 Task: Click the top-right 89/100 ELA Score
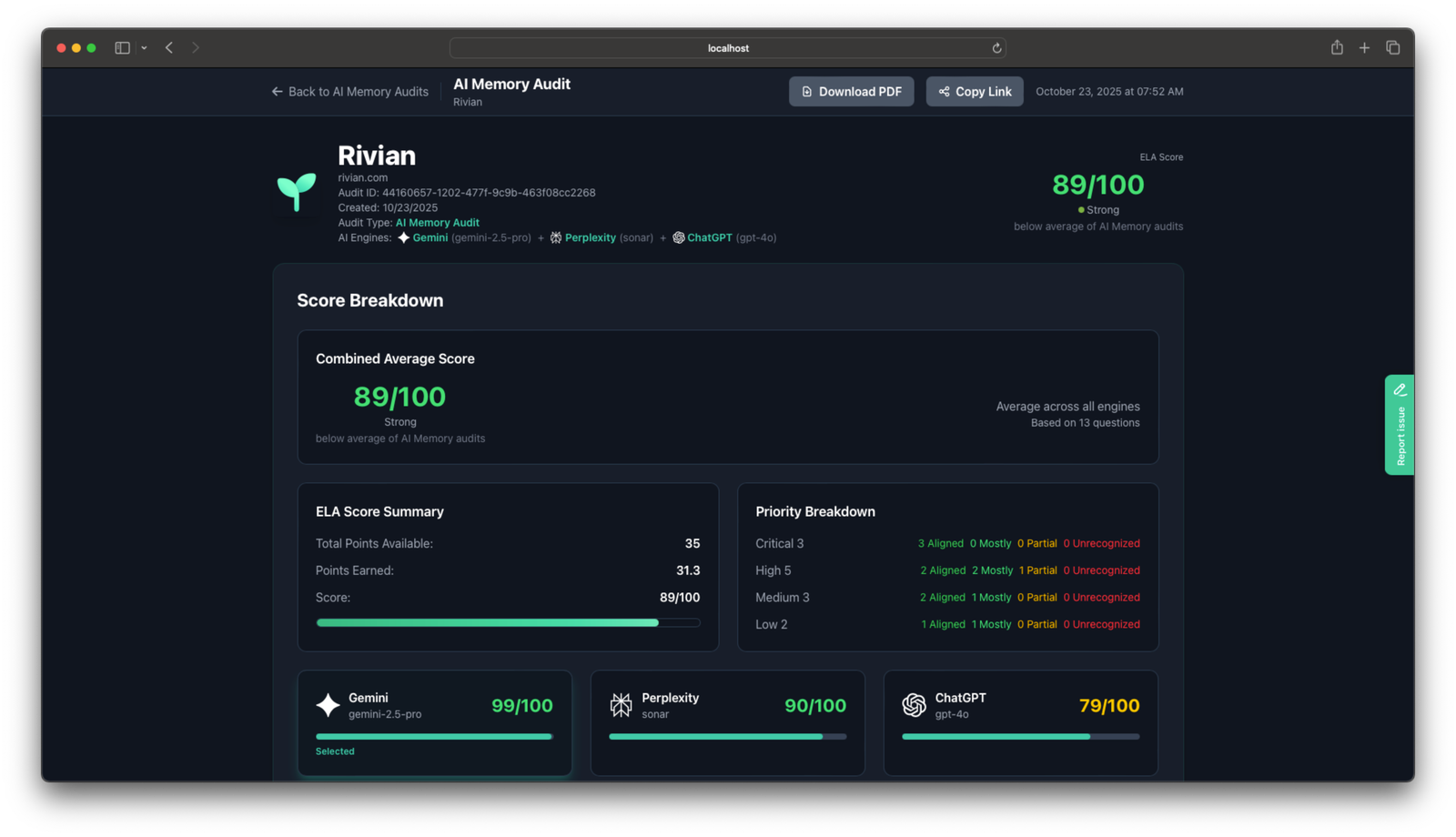click(1097, 185)
